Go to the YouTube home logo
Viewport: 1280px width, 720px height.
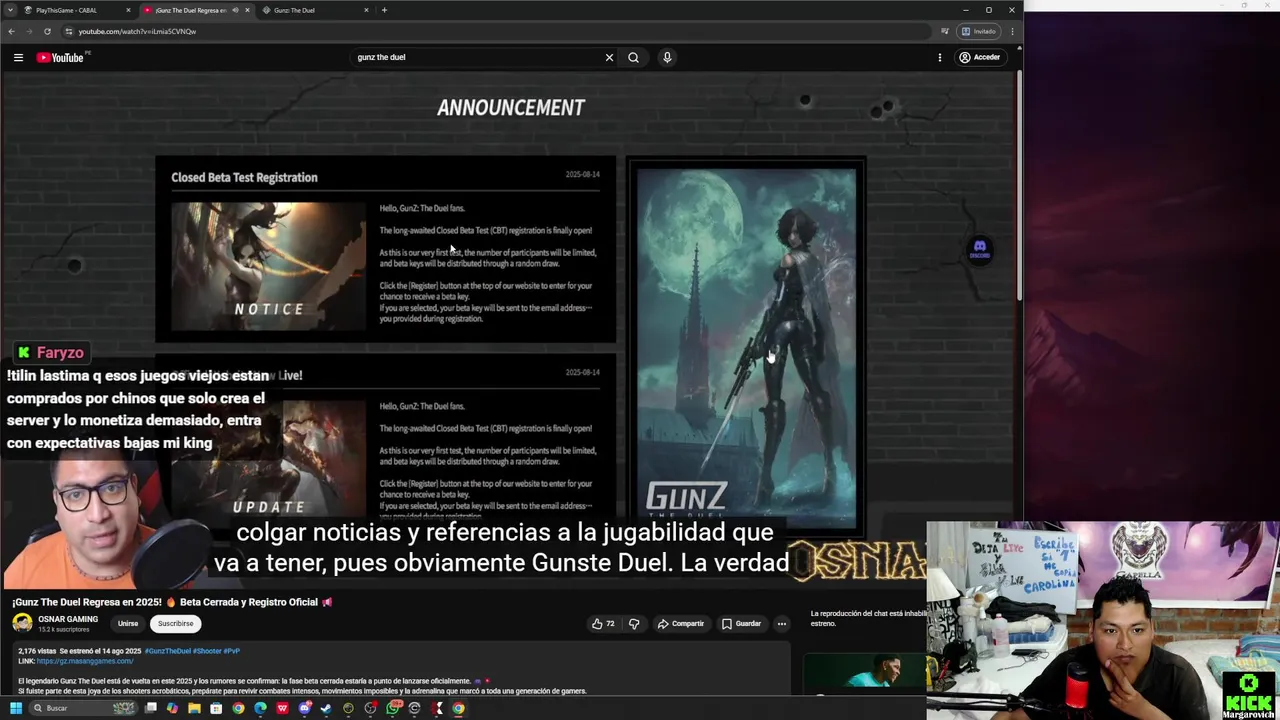(x=61, y=57)
